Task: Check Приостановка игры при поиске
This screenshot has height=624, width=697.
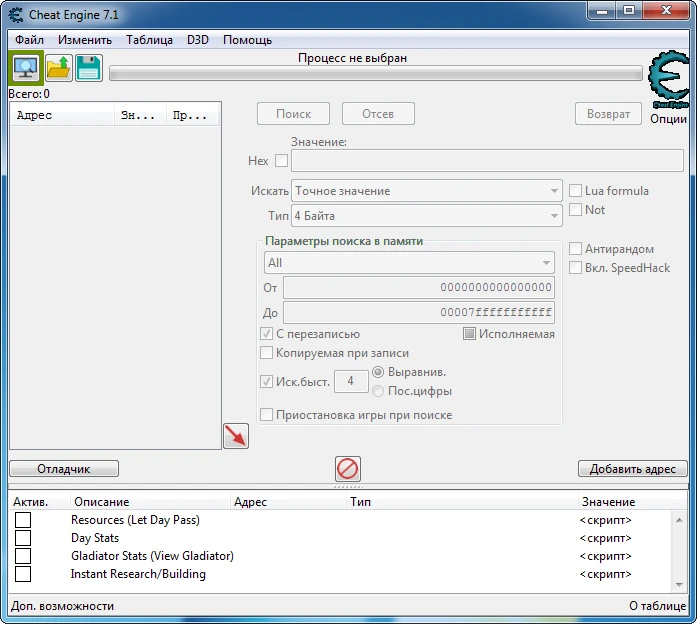Action: coord(266,415)
